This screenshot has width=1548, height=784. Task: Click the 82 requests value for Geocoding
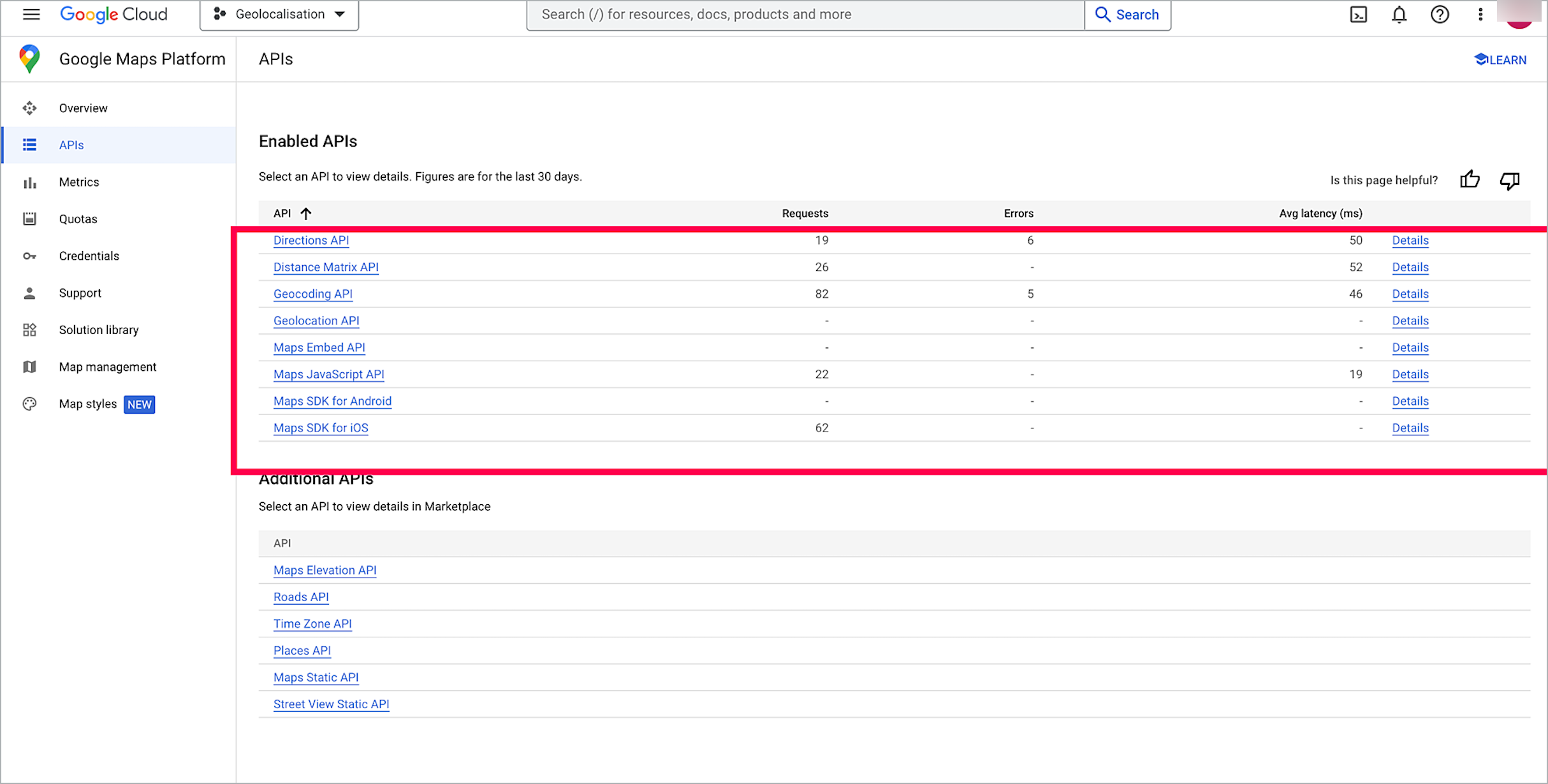(822, 294)
